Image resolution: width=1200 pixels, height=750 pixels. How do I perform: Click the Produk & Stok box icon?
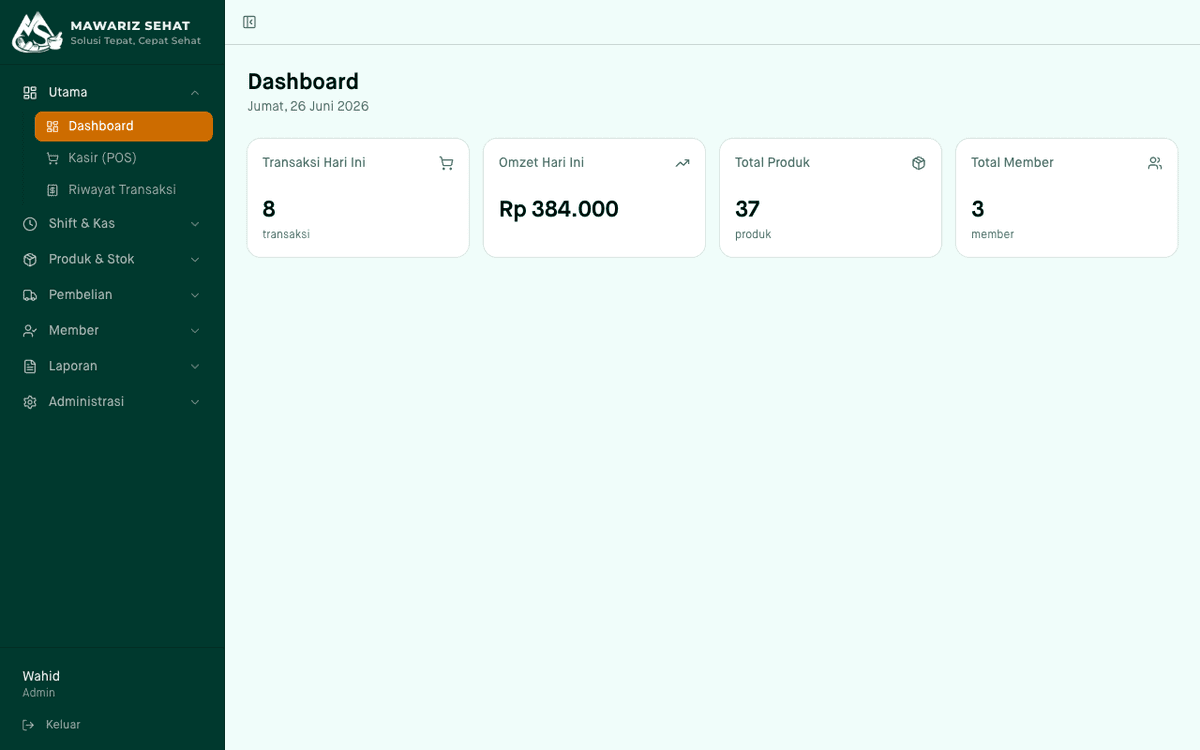[x=30, y=259]
